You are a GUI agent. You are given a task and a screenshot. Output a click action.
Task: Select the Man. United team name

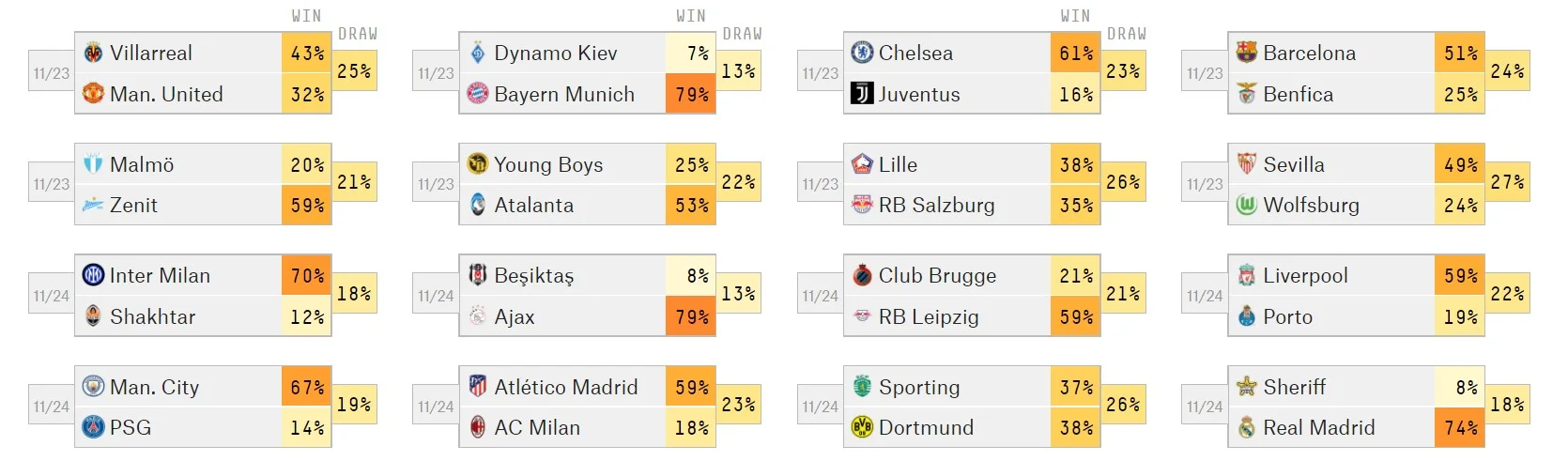point(166,95)
